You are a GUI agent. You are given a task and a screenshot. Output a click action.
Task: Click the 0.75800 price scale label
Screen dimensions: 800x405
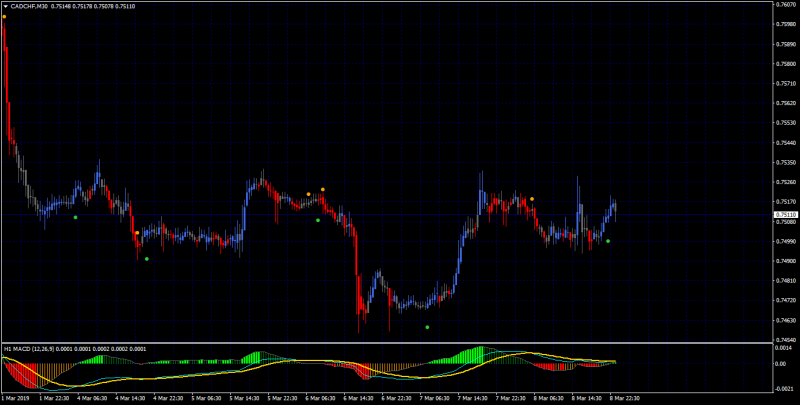click(x=786, y=64)
